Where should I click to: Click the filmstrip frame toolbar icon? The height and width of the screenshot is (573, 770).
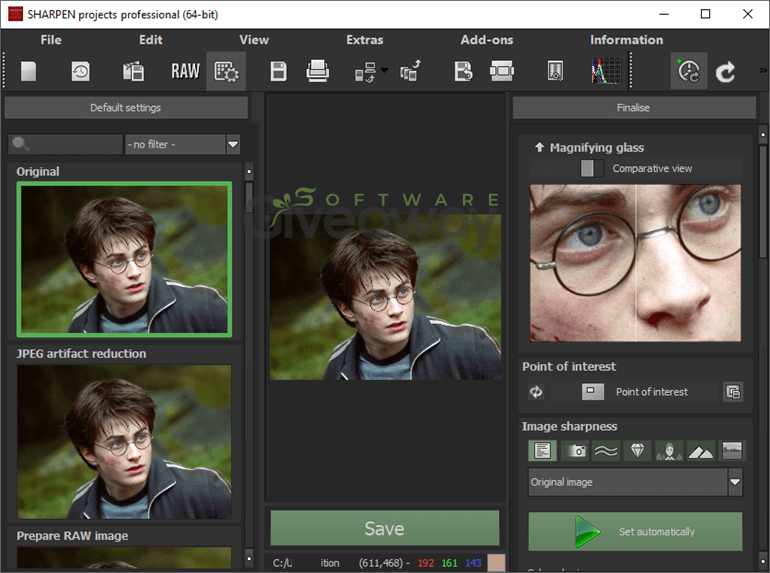click(x=502, y=72)
